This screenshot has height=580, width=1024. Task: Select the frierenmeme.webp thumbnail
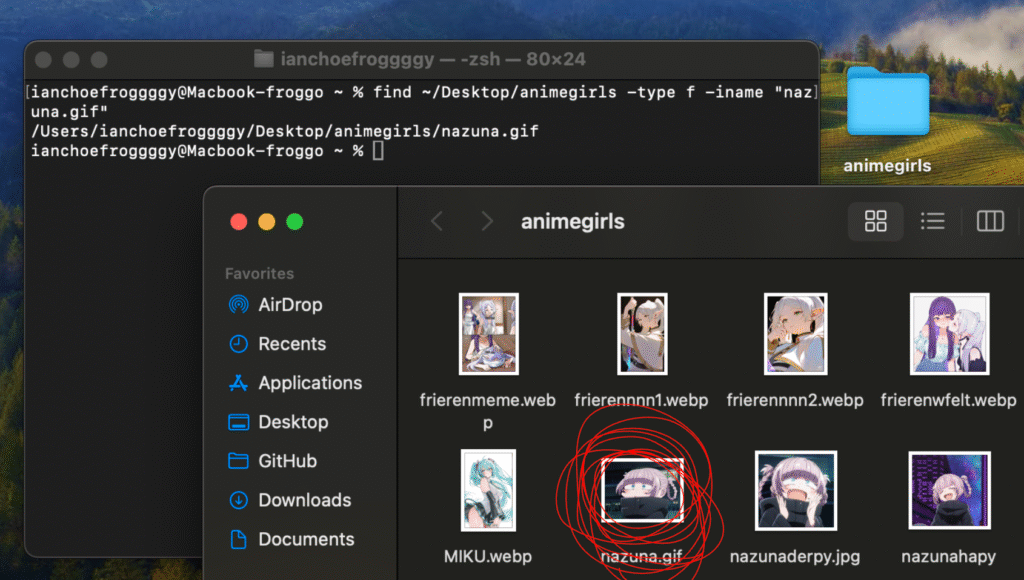pos(488,334)
